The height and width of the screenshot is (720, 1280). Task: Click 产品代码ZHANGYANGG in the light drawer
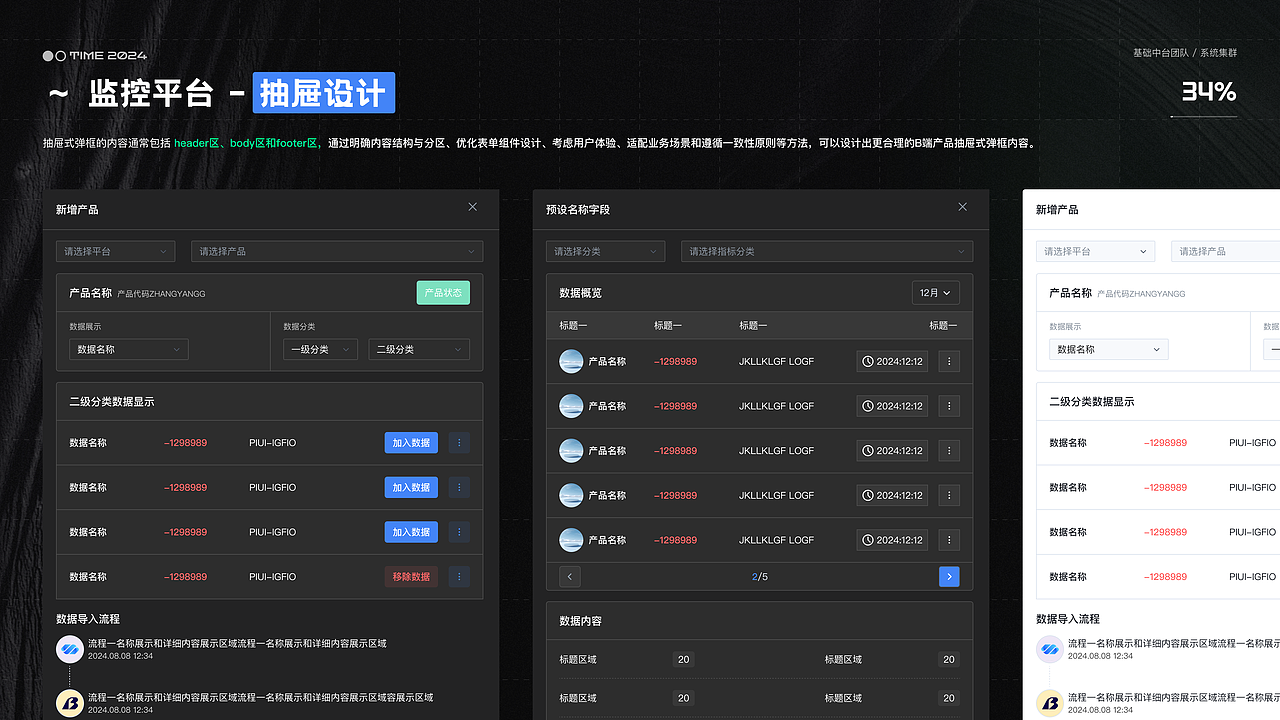coord(1141,294)
